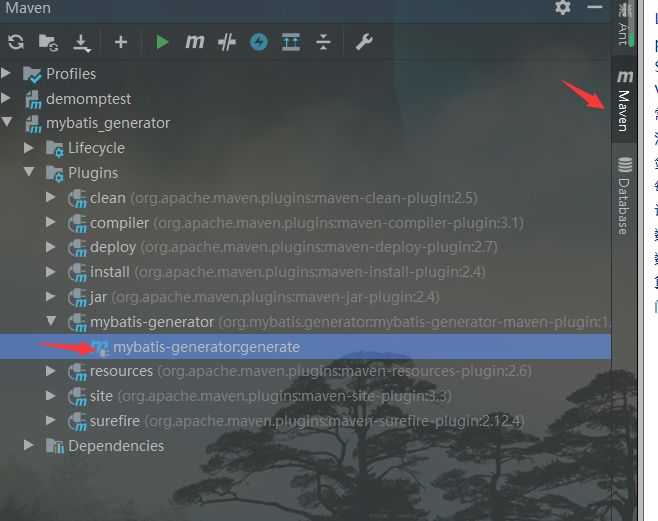Click the Profiles folder icon
The image size is (658, 521).
(32, 74)
